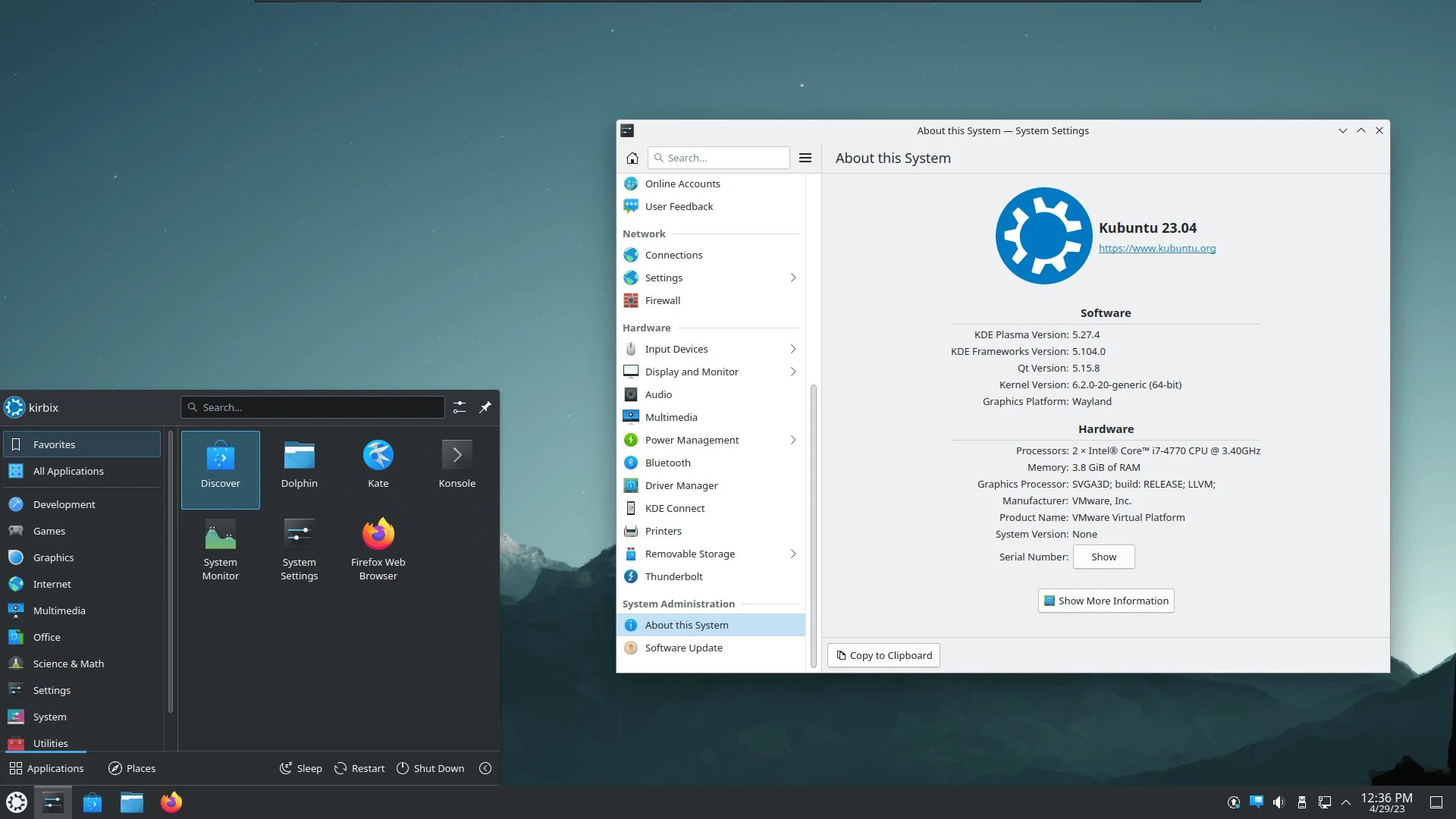Select Thunderbolt under Hardware

pos(673,576)
